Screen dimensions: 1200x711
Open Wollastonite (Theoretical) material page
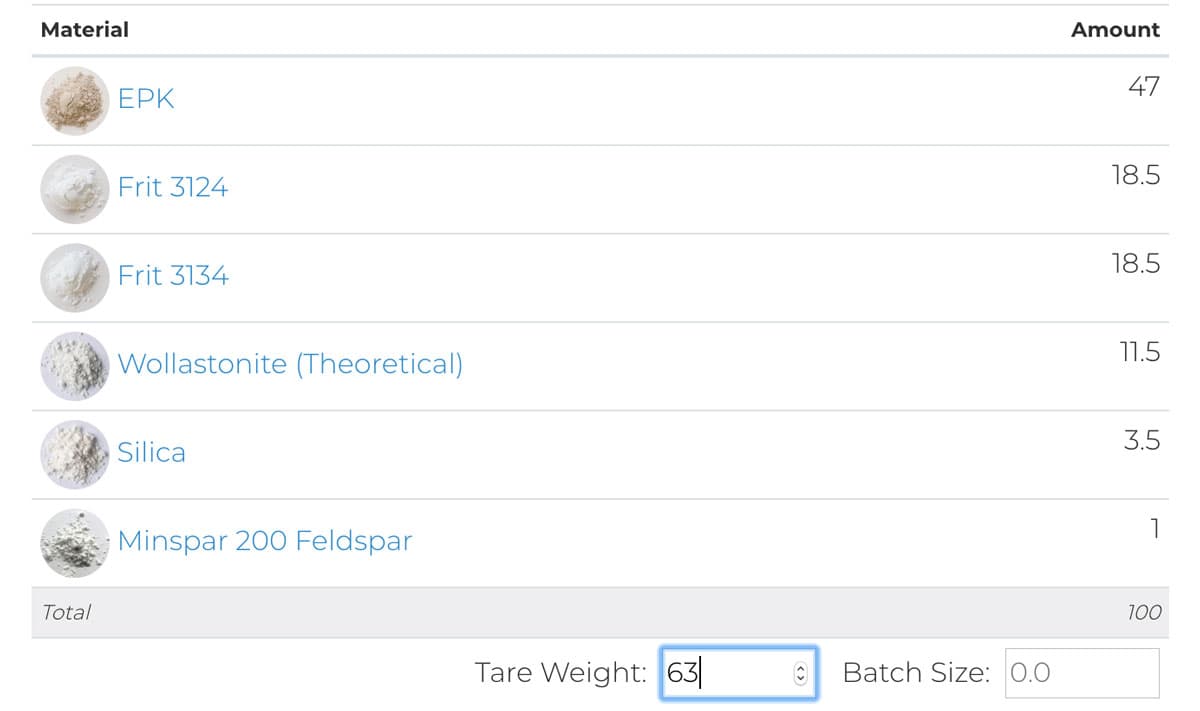(290, 364)
